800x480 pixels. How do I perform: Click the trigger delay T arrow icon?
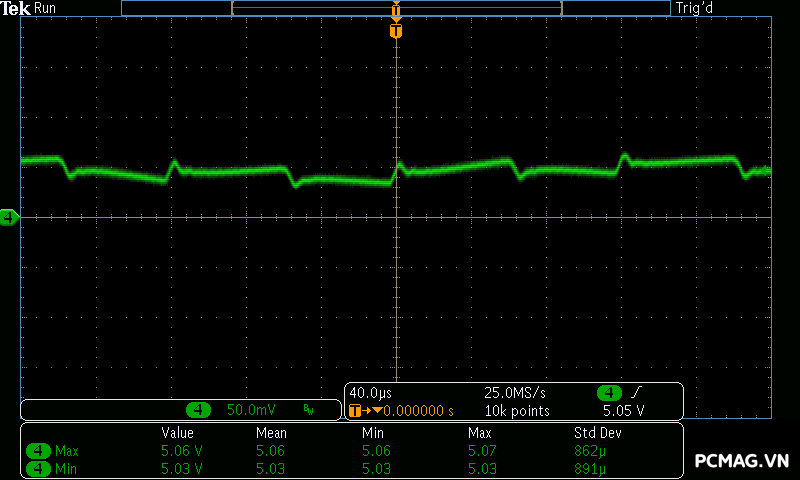tap(358, 410)
